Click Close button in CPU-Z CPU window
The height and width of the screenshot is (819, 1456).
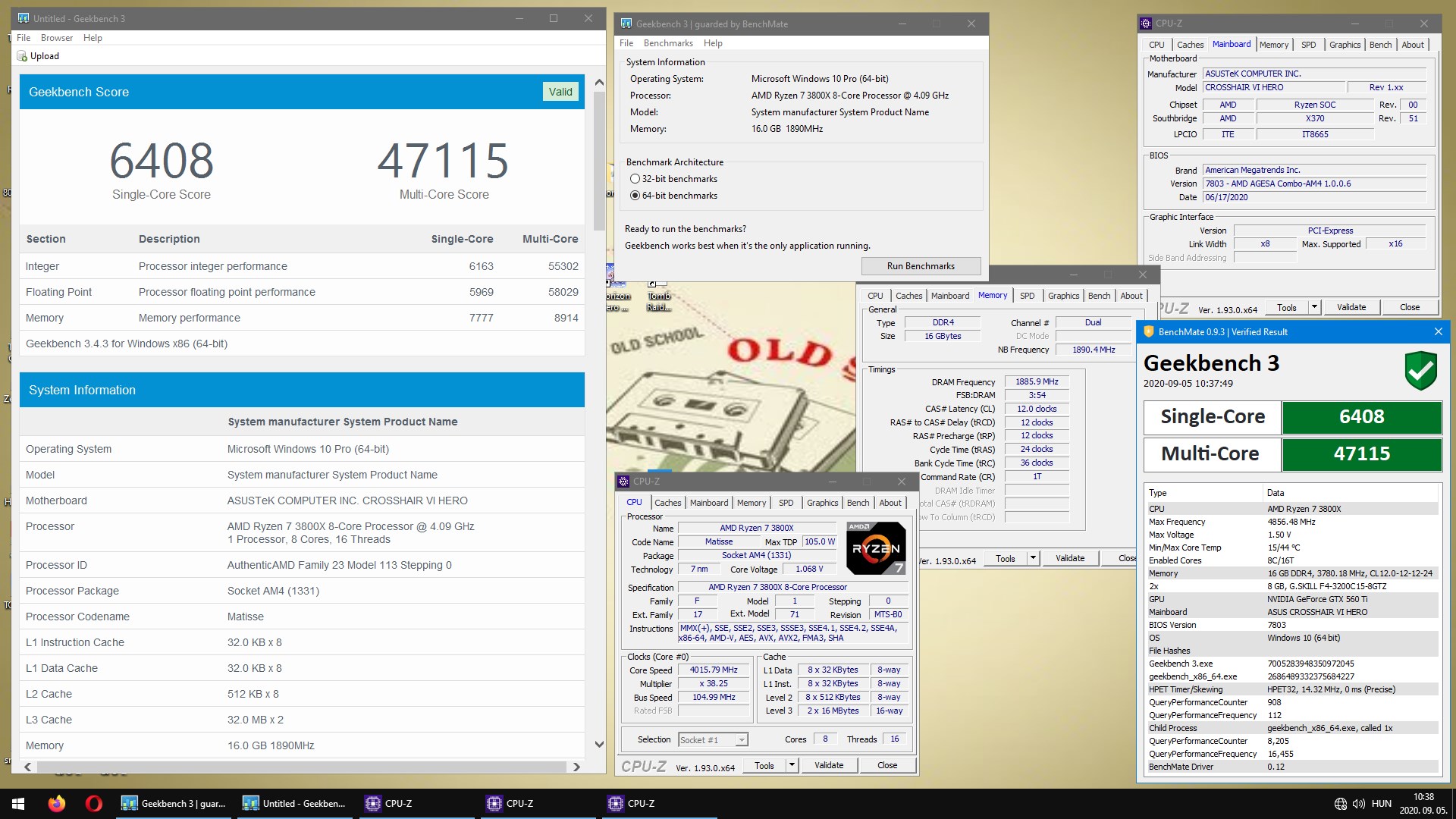(x=887, y=765)
